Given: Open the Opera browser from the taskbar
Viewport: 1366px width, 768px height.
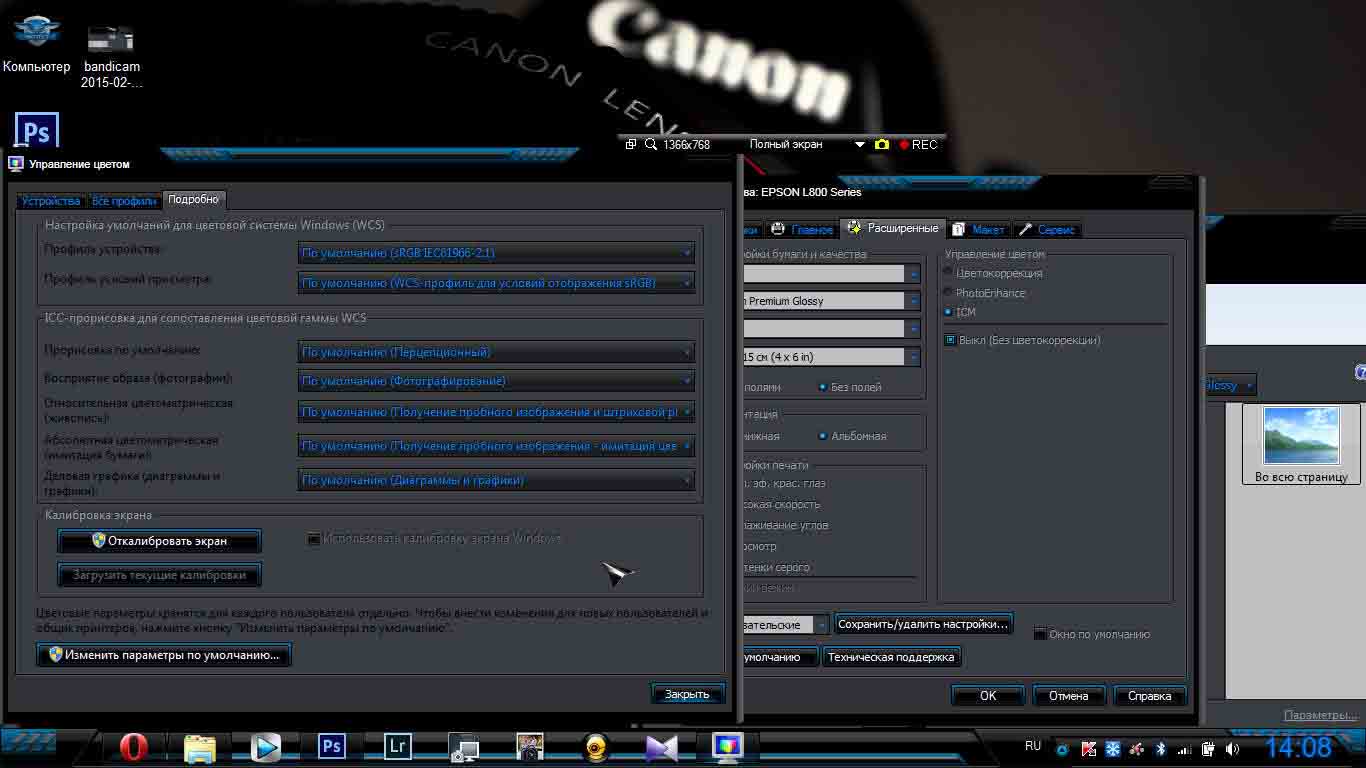Looking at the screenshot, I should 134,747.
